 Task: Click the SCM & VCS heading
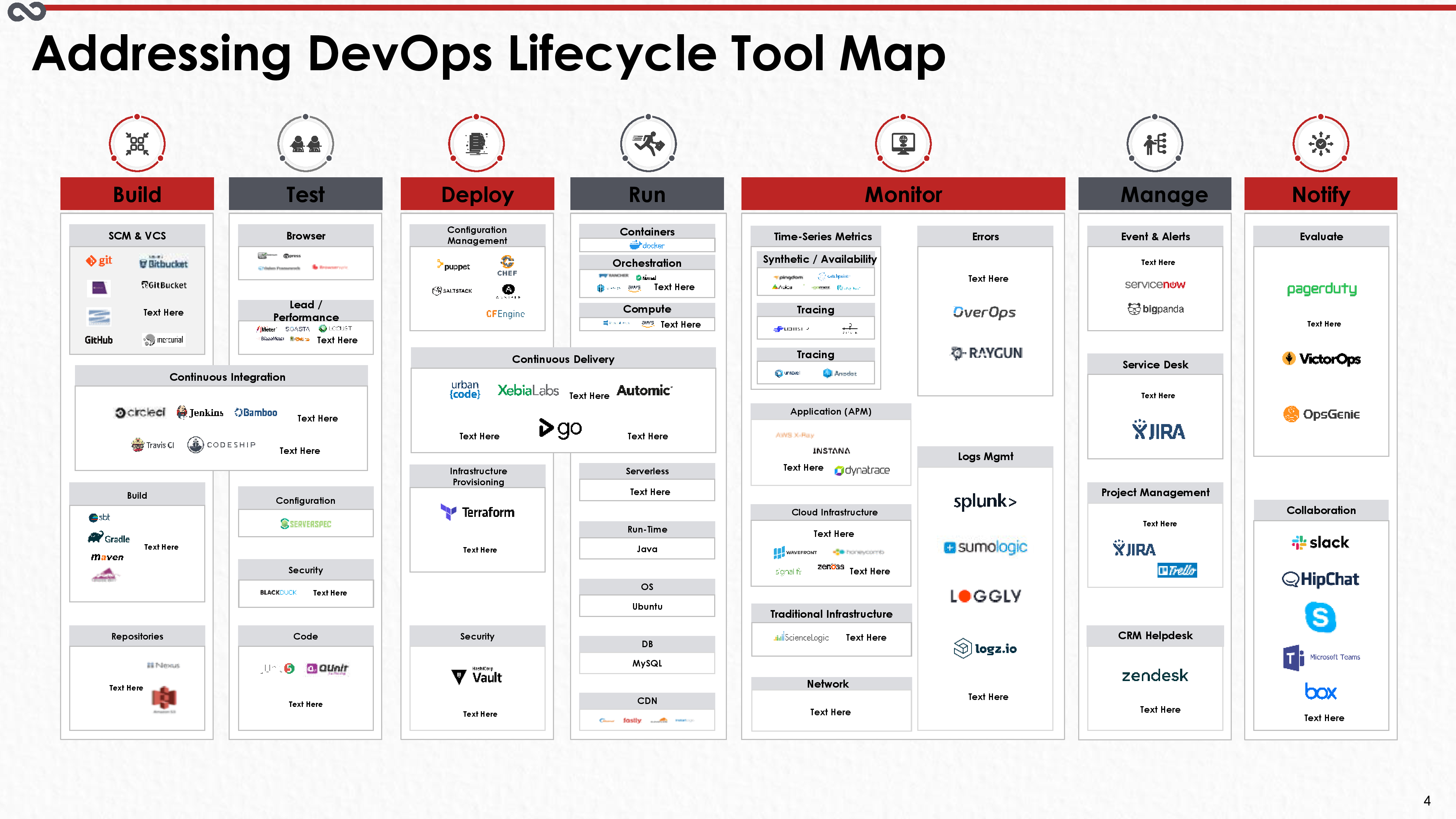tap(137, 236)
